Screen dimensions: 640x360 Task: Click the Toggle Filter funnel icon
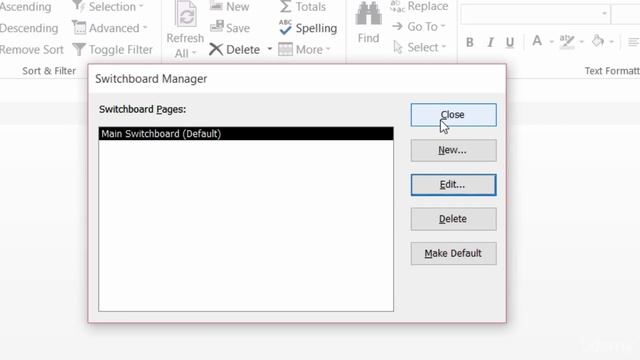pos(79,50)
